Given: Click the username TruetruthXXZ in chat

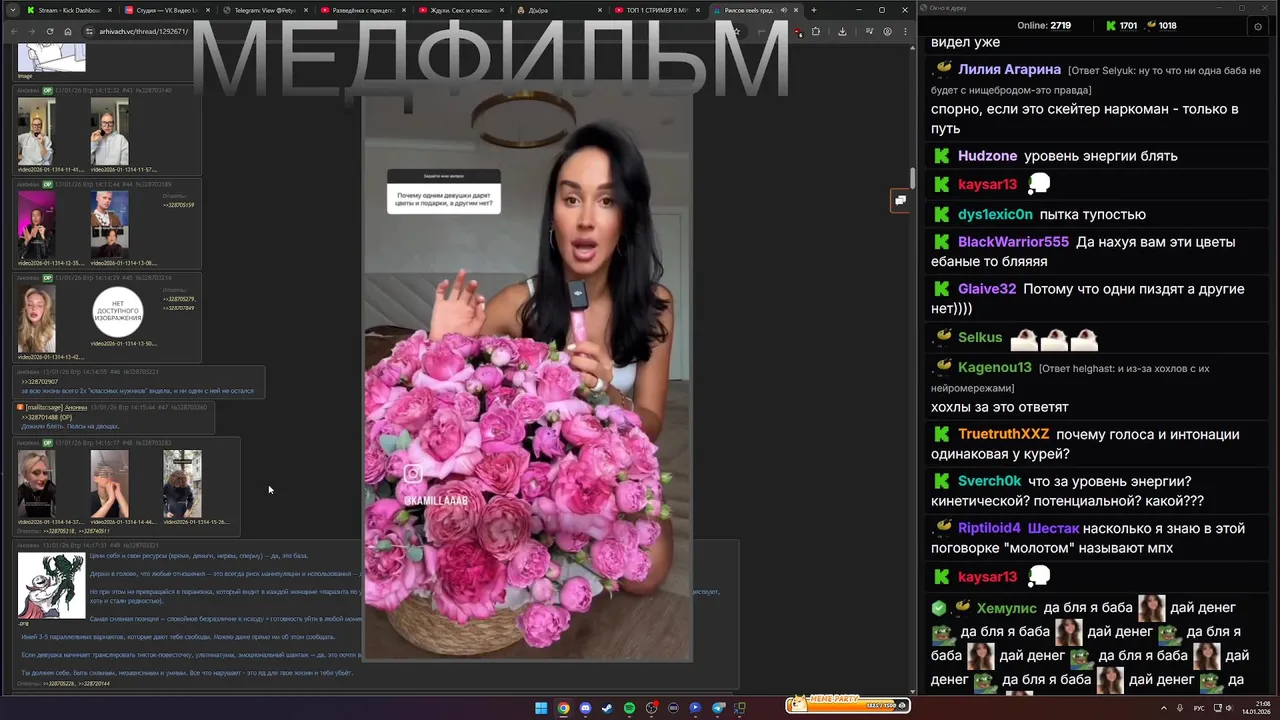Looking at the screenshot, I should point(1003,434).
